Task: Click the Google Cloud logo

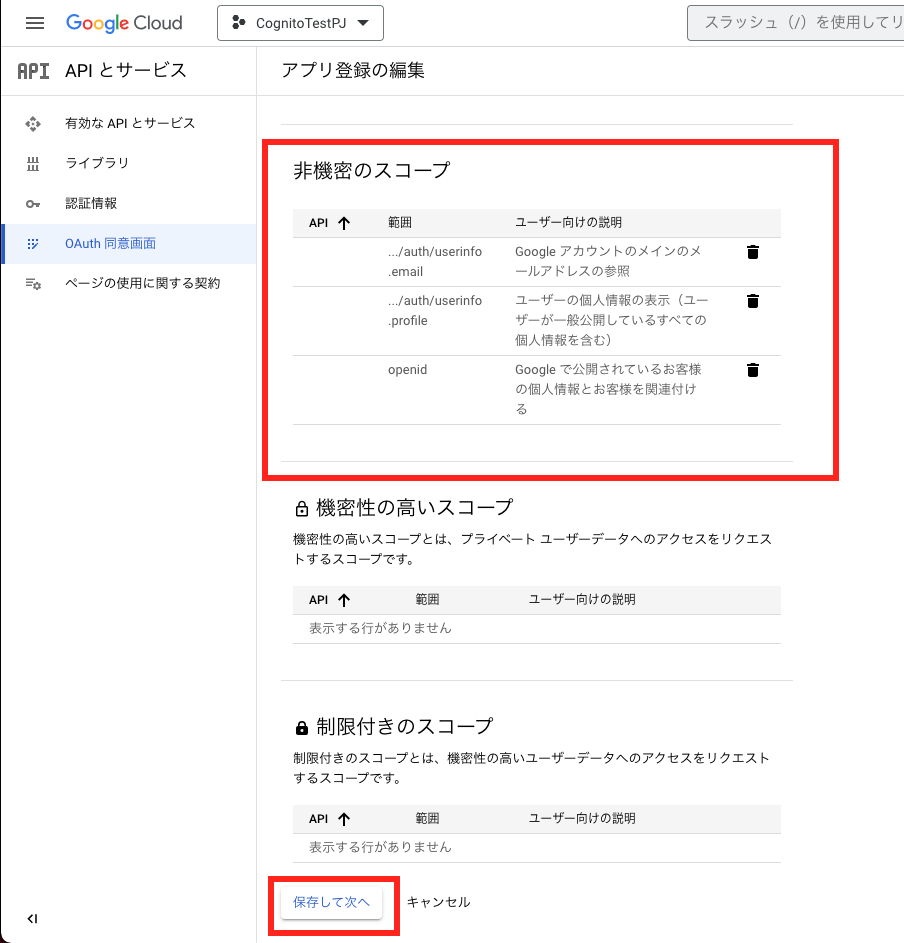Action: click(x=124, y=23)
